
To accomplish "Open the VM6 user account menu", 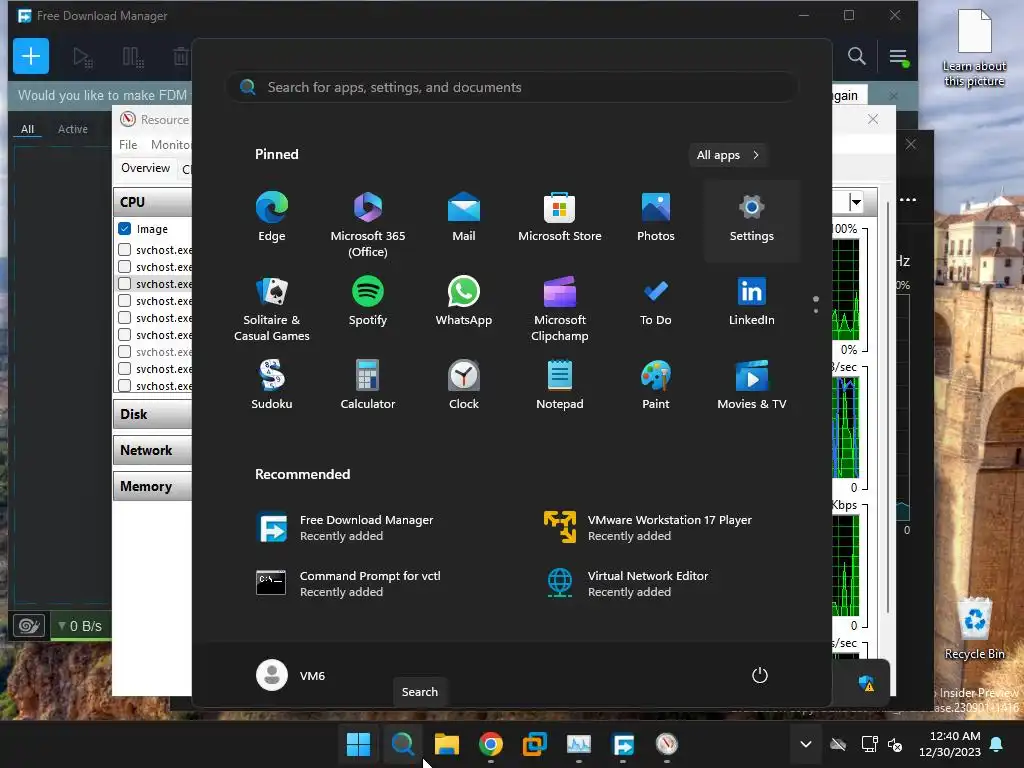I will pyautogui.click(x=291, y=675).
